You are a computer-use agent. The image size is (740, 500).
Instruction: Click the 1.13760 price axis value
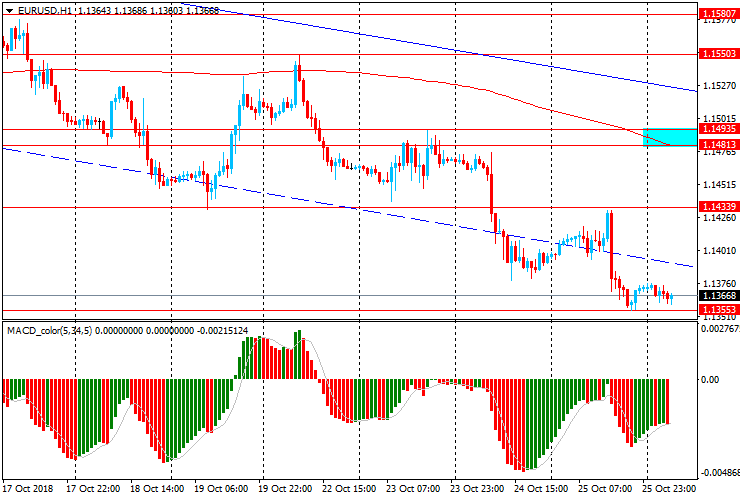coord(719,283)
